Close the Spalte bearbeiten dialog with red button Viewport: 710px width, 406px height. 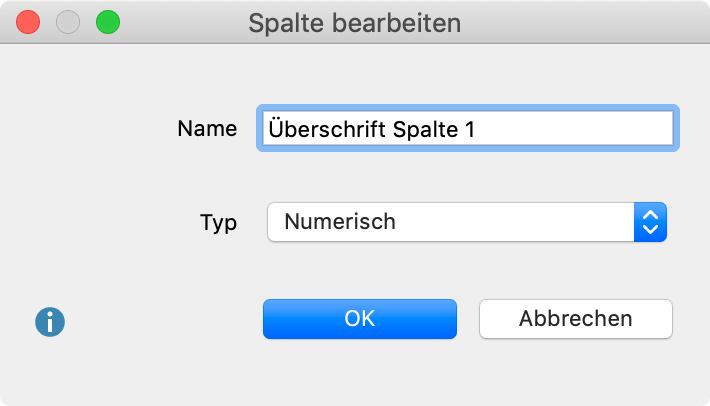[x=28, y=22]
